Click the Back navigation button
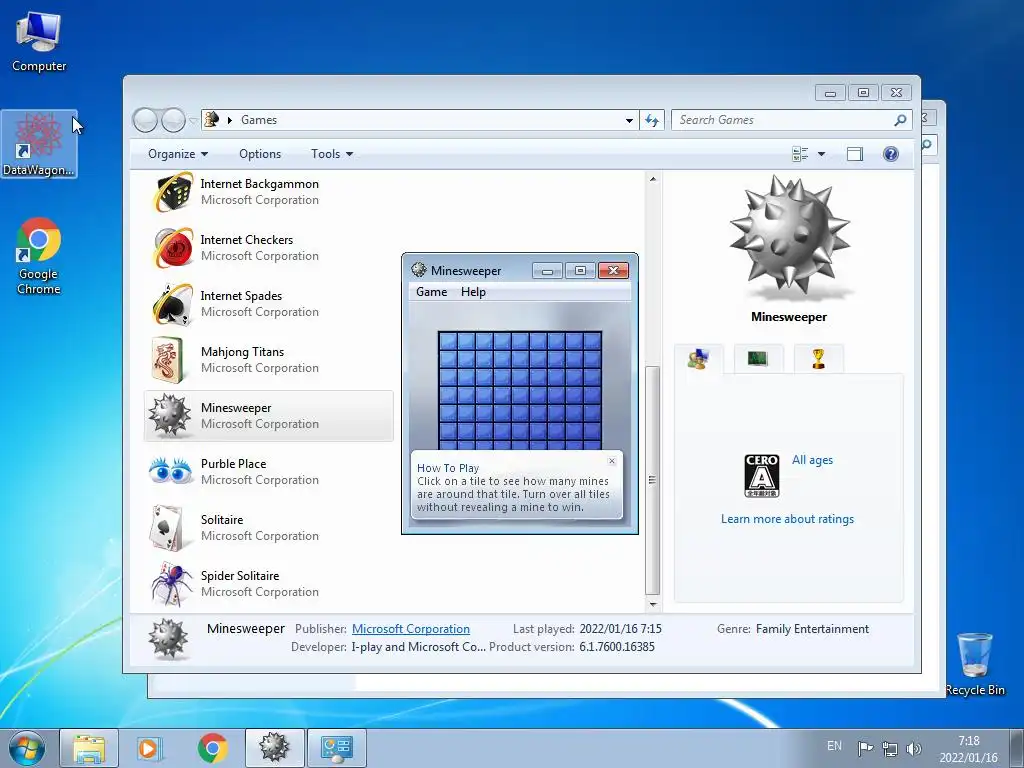Screen dimensions: 1024x768 (x=145, y=120)
